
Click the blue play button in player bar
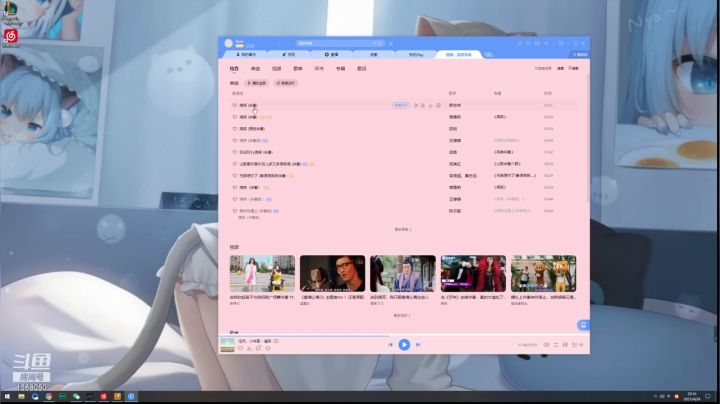pyautogui.click(x=404, y=344)
